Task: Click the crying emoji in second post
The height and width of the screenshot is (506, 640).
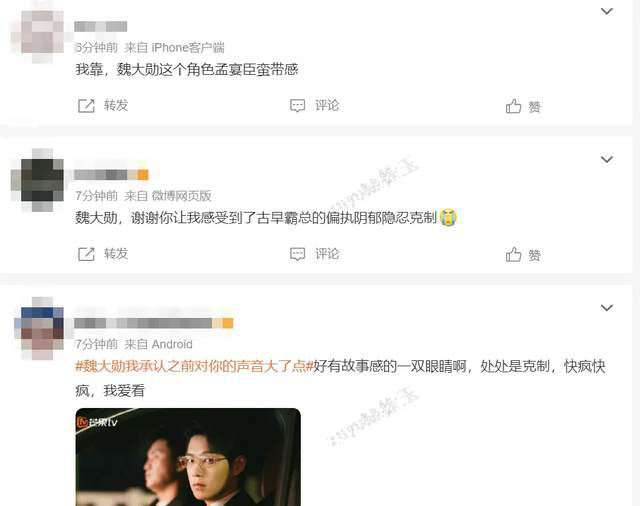Action: coord(448,217)
